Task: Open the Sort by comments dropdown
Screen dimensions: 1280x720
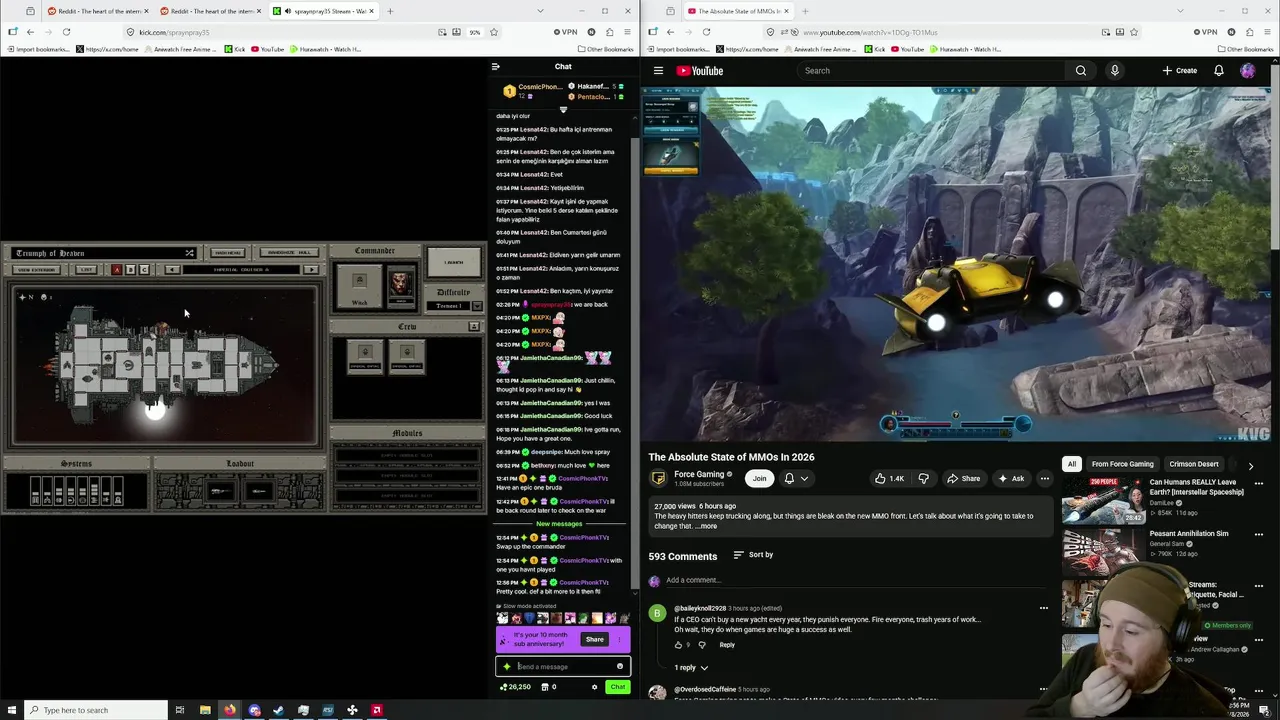Action: 753,555
